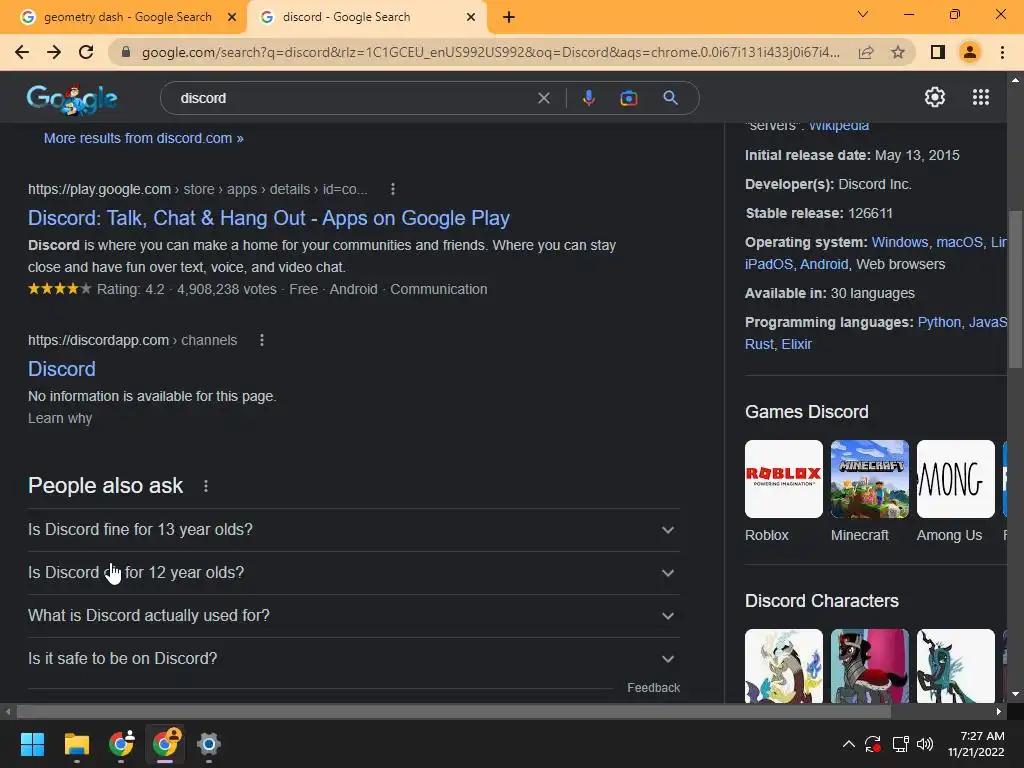The width and height of the screenshot is (1024, 768).
Task: Click the vertical page scrollbar thumb
Action: point(1015,289)
